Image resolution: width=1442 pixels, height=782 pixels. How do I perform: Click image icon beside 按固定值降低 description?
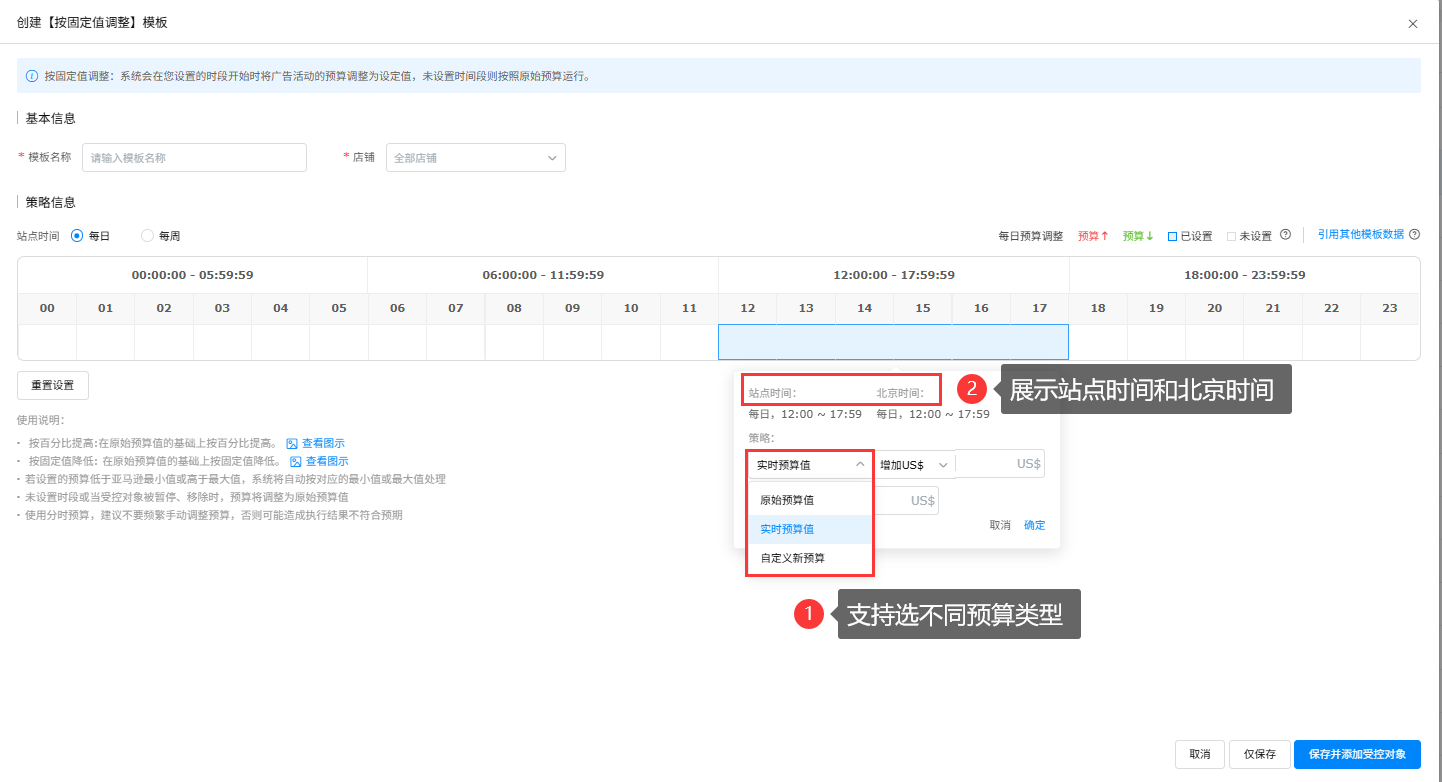pos(295,461)
